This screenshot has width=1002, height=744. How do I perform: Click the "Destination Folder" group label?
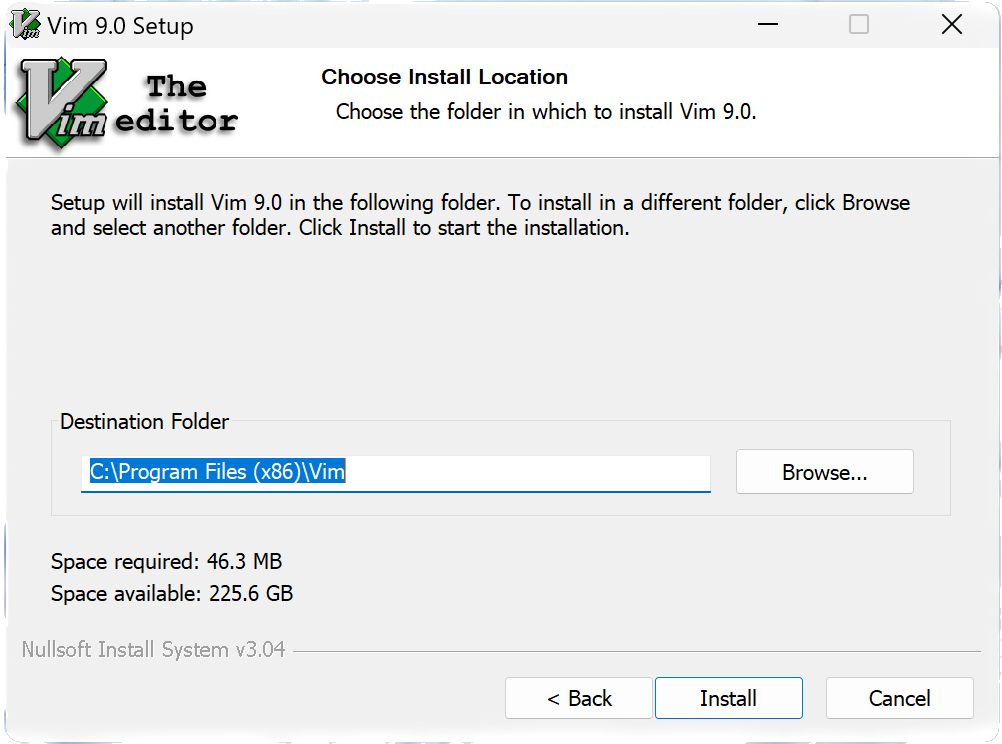point(144,422)
